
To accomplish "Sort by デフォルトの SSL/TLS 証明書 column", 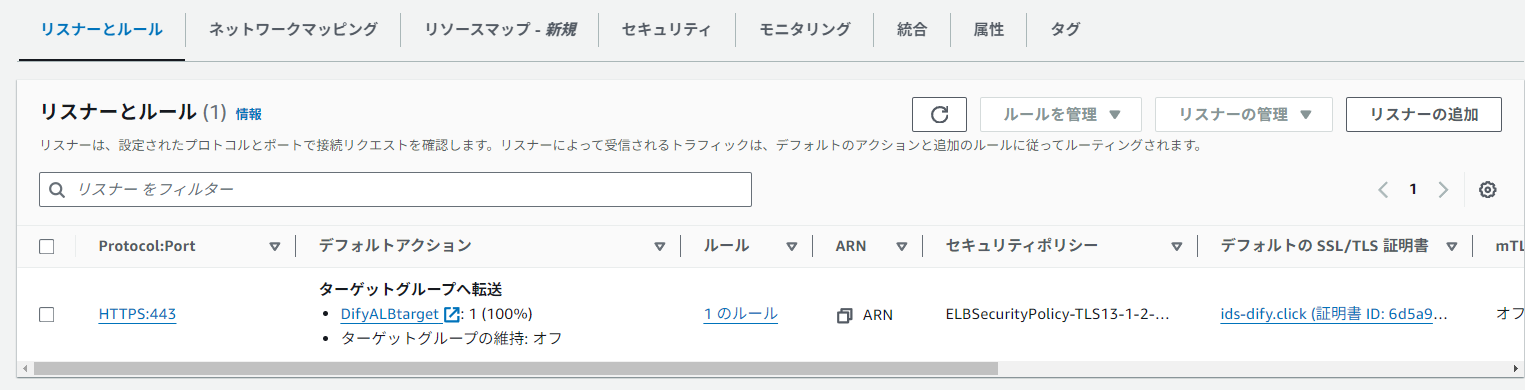I will 1451,246.
